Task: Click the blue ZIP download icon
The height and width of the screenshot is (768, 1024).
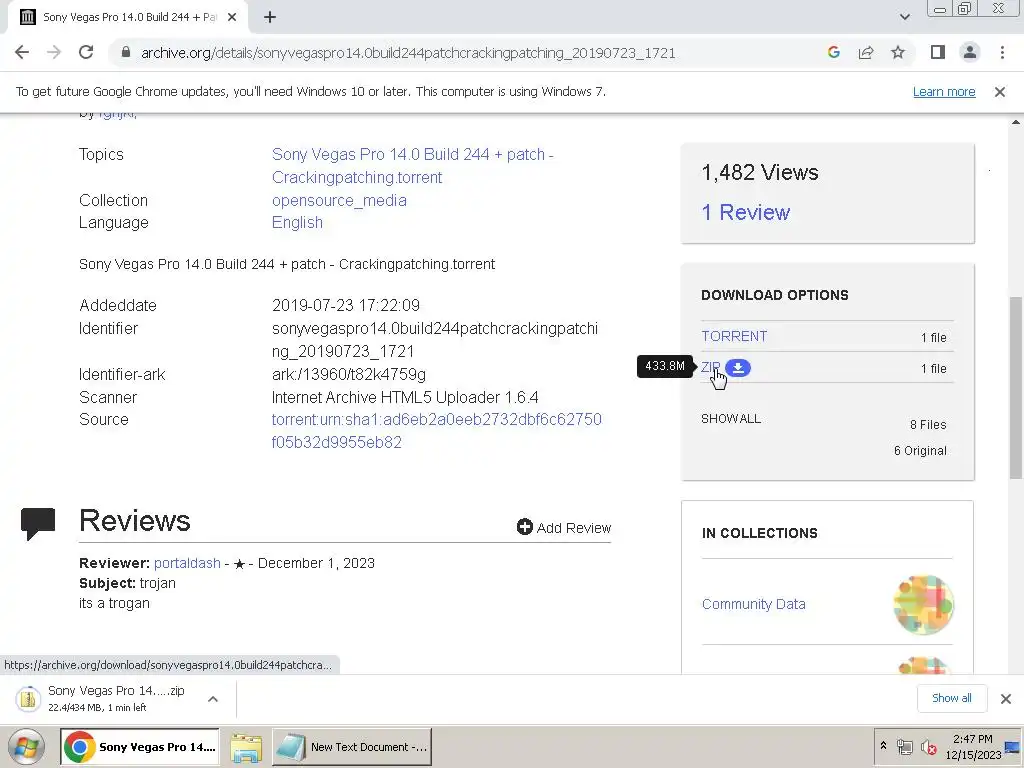Action: coord(738,368)
